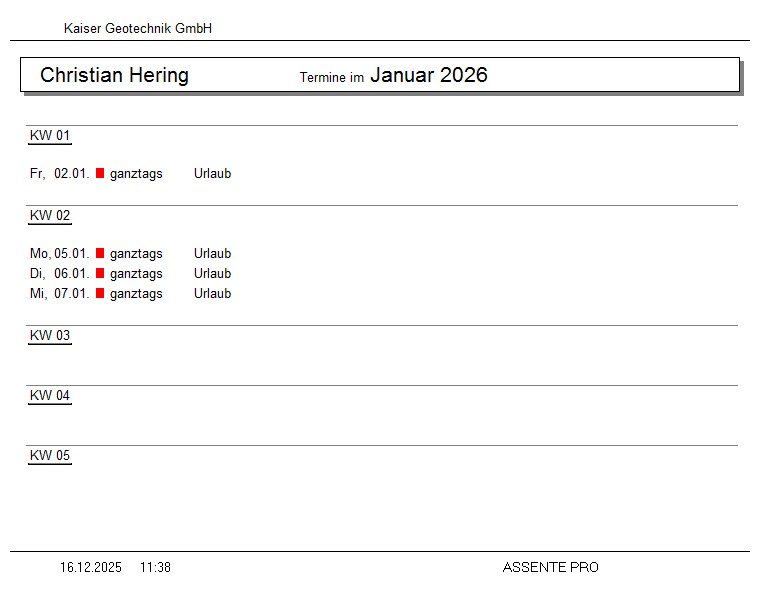This screenshot has width=780, height=591.
Task: Click the ASSENTE PRO footer label
Action: coord(550,568)
